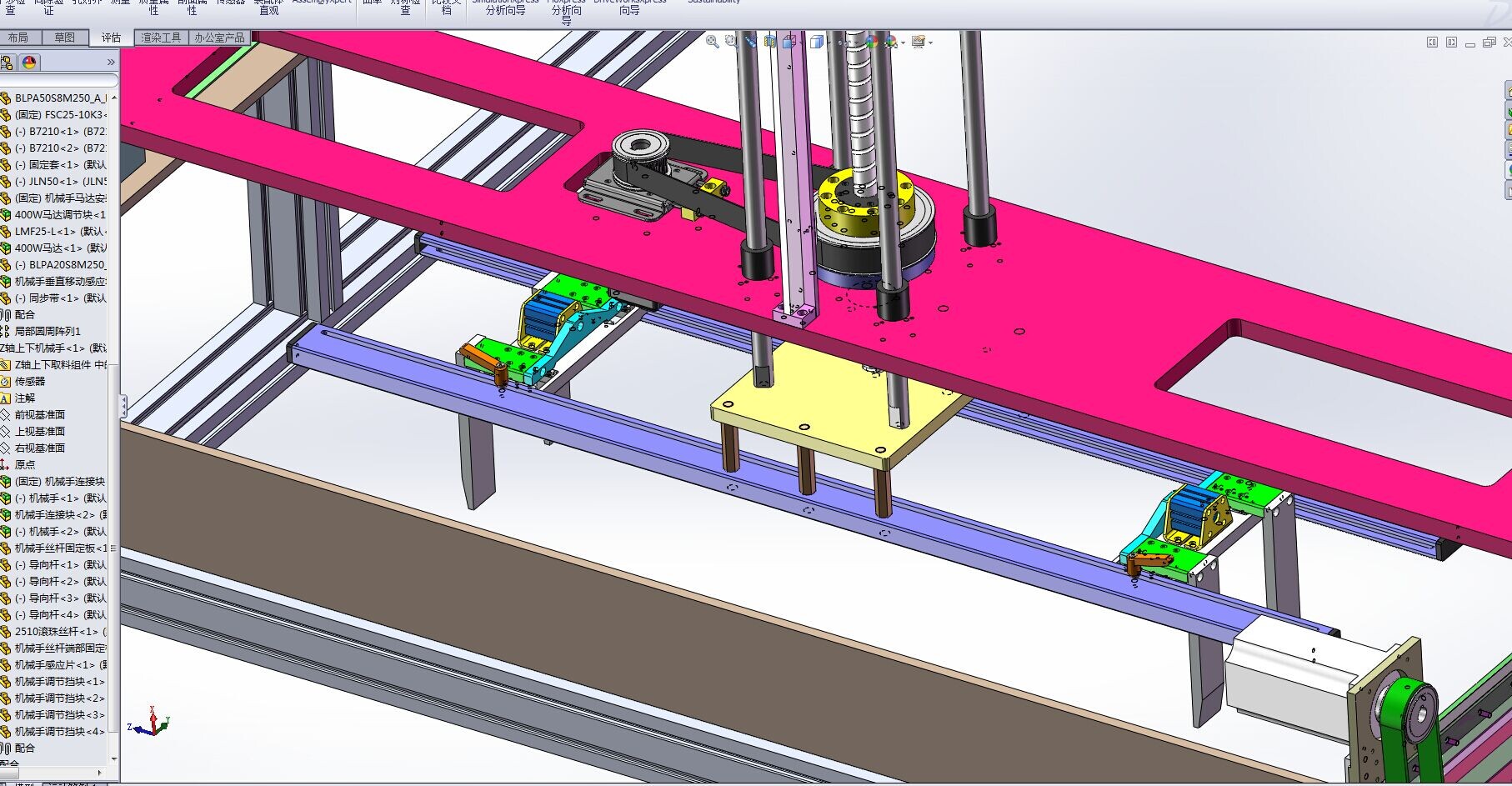Viewport: 1512px width, 786px height.
Task: Click the Edit Appearance color ball
Action: pyautogui.click(x=871, y=41)
